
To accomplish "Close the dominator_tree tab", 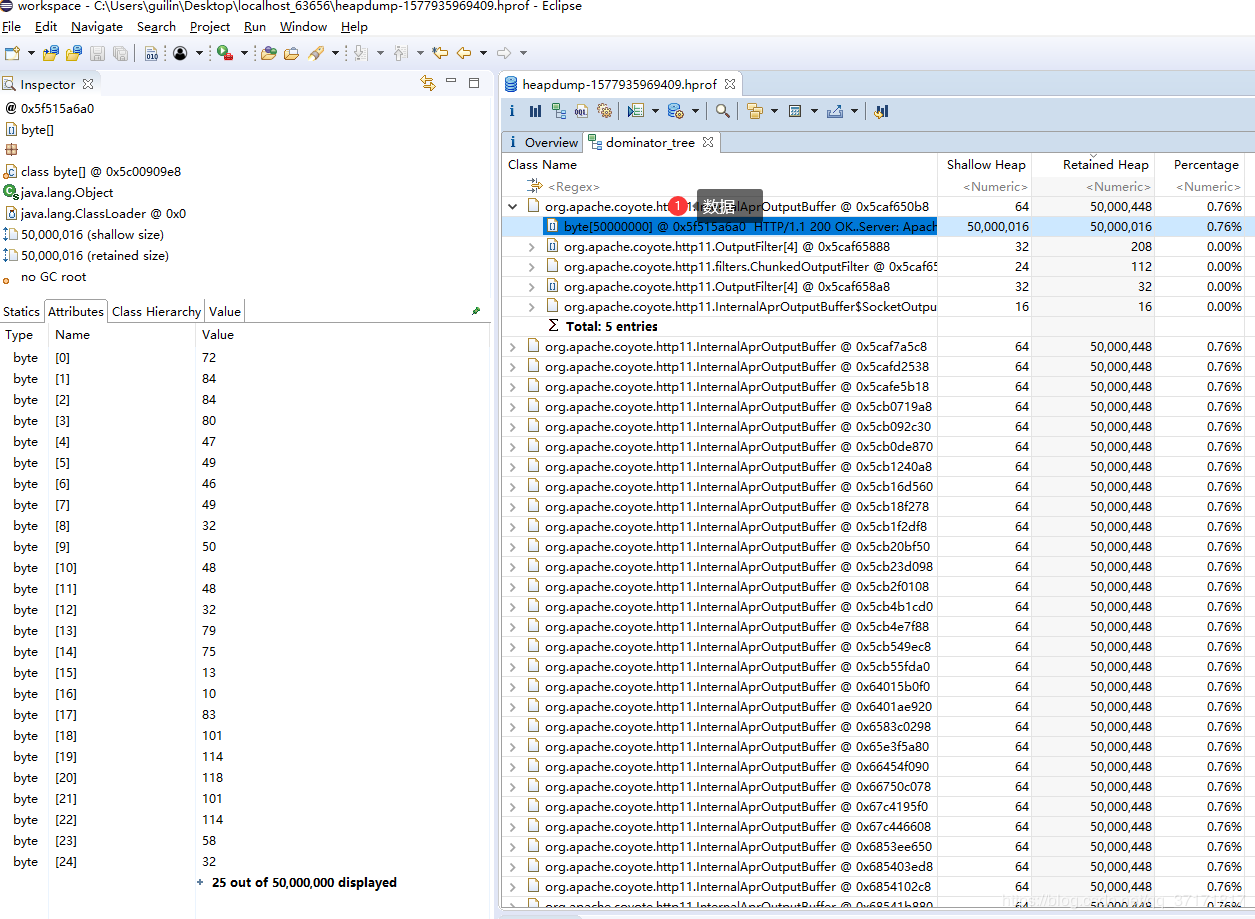I will (x=708, y=142).
